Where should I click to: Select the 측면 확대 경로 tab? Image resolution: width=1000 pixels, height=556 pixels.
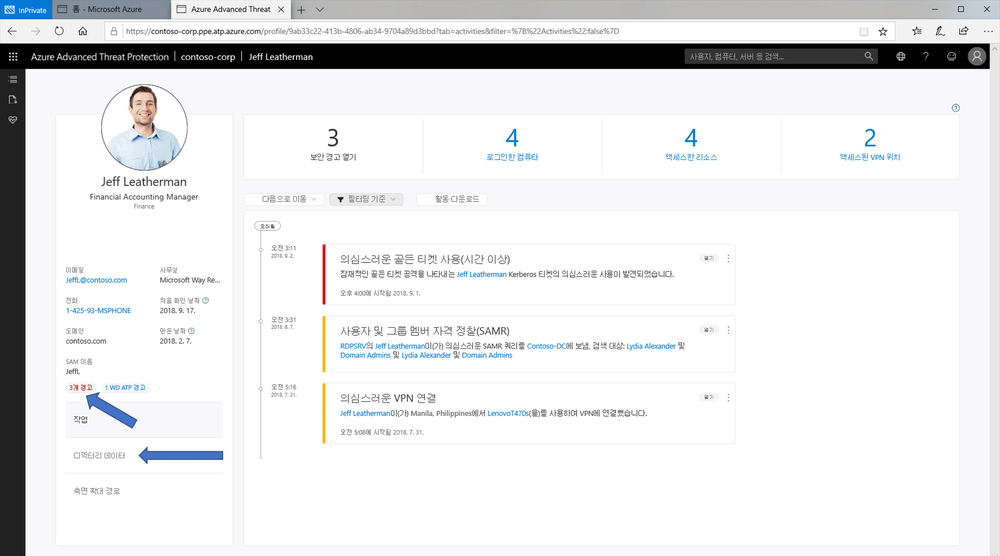pos(98,491)
